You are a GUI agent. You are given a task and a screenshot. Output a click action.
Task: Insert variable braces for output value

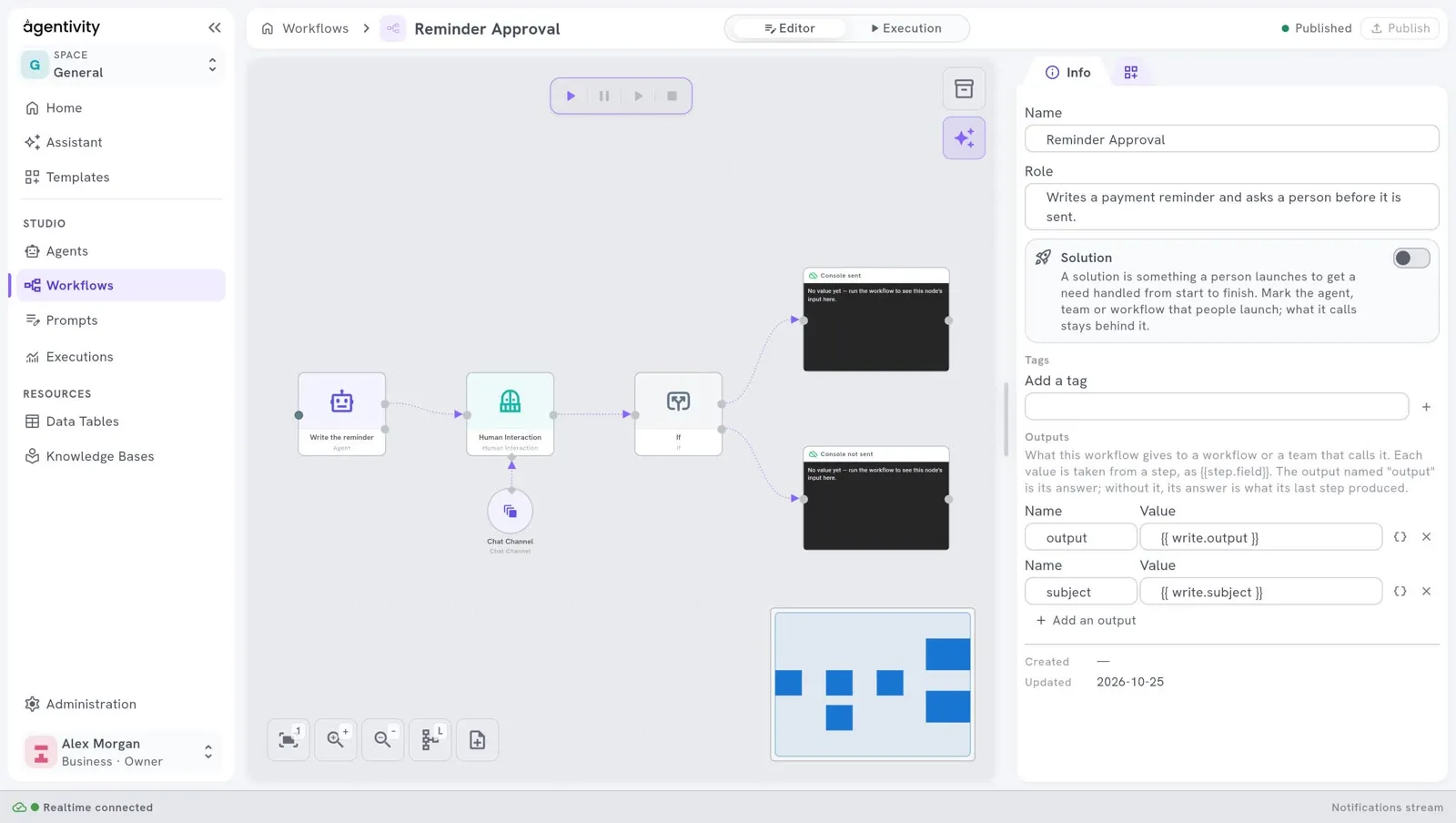click(1400, 537)
